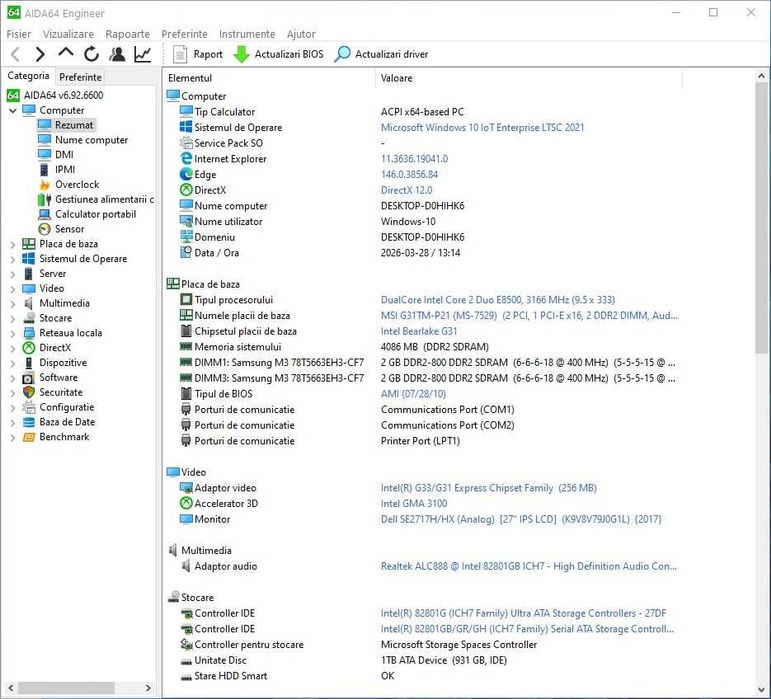Open the Intel Bearlake G31 chipset link
The height and width of the screenshot is (699, 771).
pos(418,331)
